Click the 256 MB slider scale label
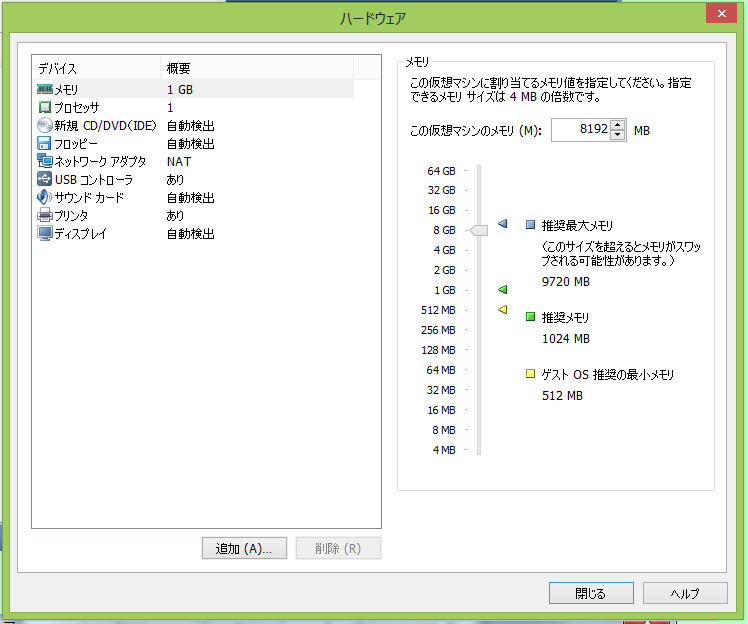The height and width of the screenshot is (624, 748). tap(438, 330)
